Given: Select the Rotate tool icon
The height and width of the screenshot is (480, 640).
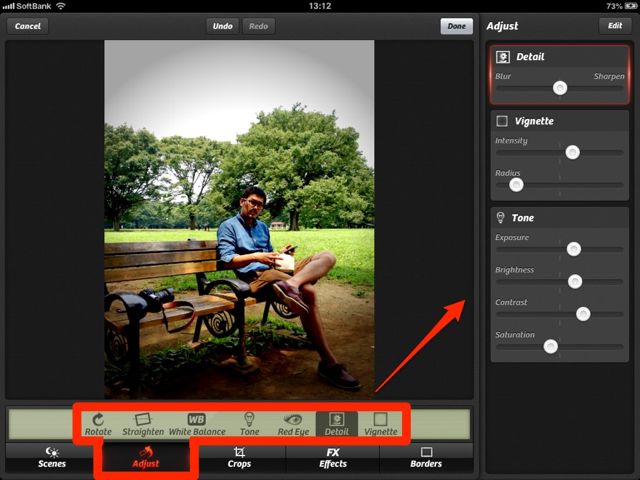Looking at the screenshot, I should coord(98,424).
